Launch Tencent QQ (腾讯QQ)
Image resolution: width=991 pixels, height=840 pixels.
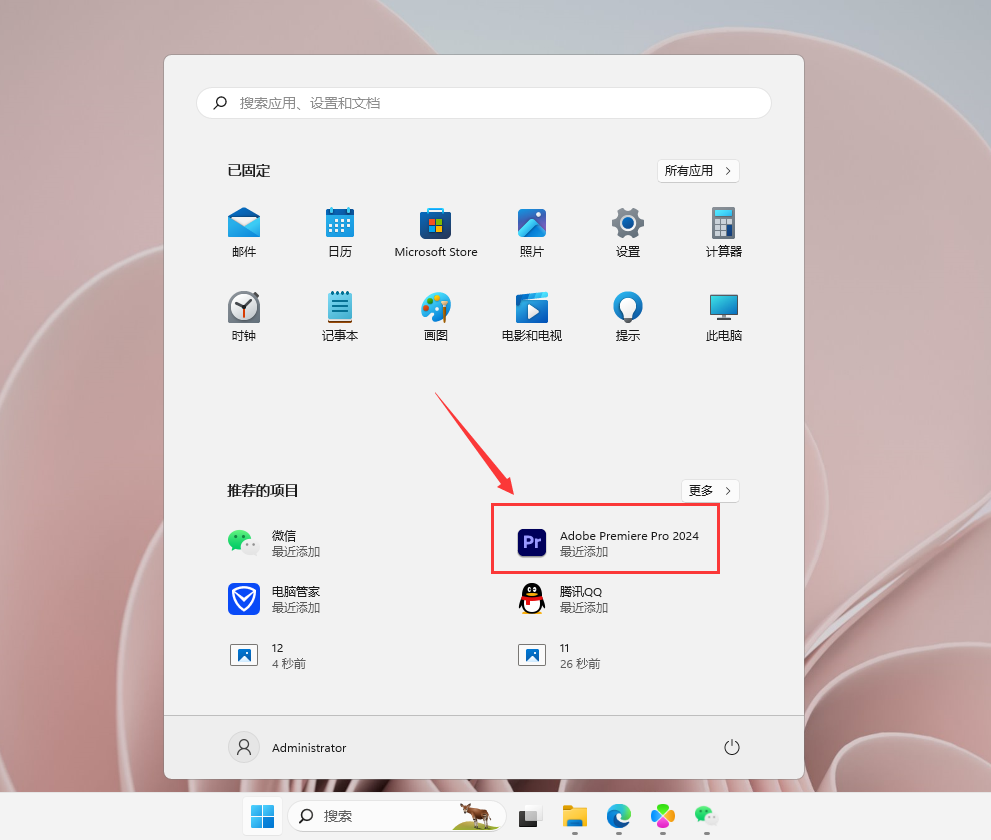tap(563, 599)
